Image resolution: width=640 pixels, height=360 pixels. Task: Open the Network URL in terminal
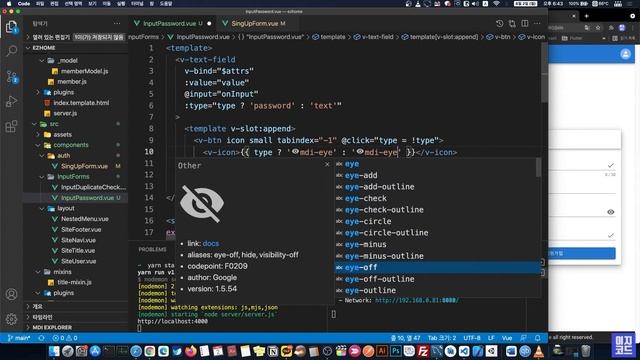pos(417,300)
